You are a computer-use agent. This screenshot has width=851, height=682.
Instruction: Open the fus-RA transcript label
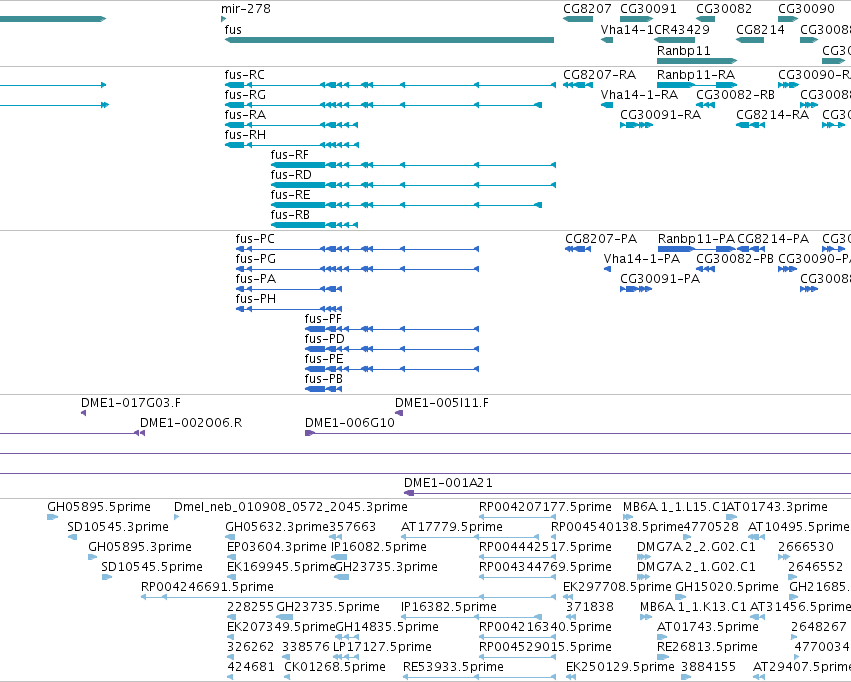pos(245,114)
